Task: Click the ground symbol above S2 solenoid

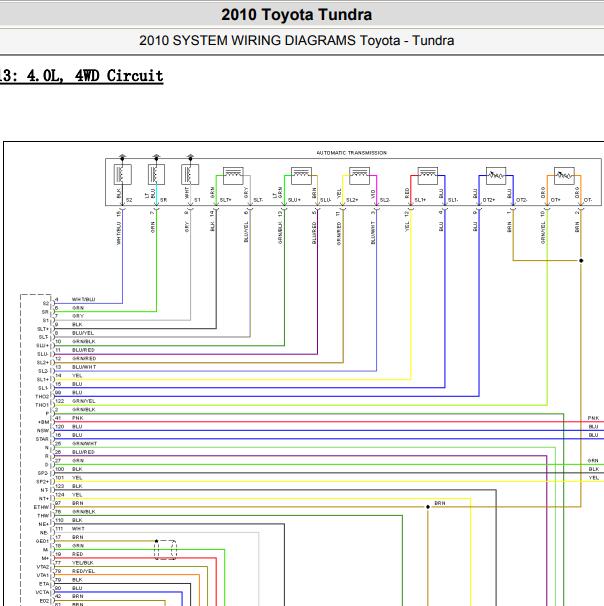Action: (x=123, y=157)
